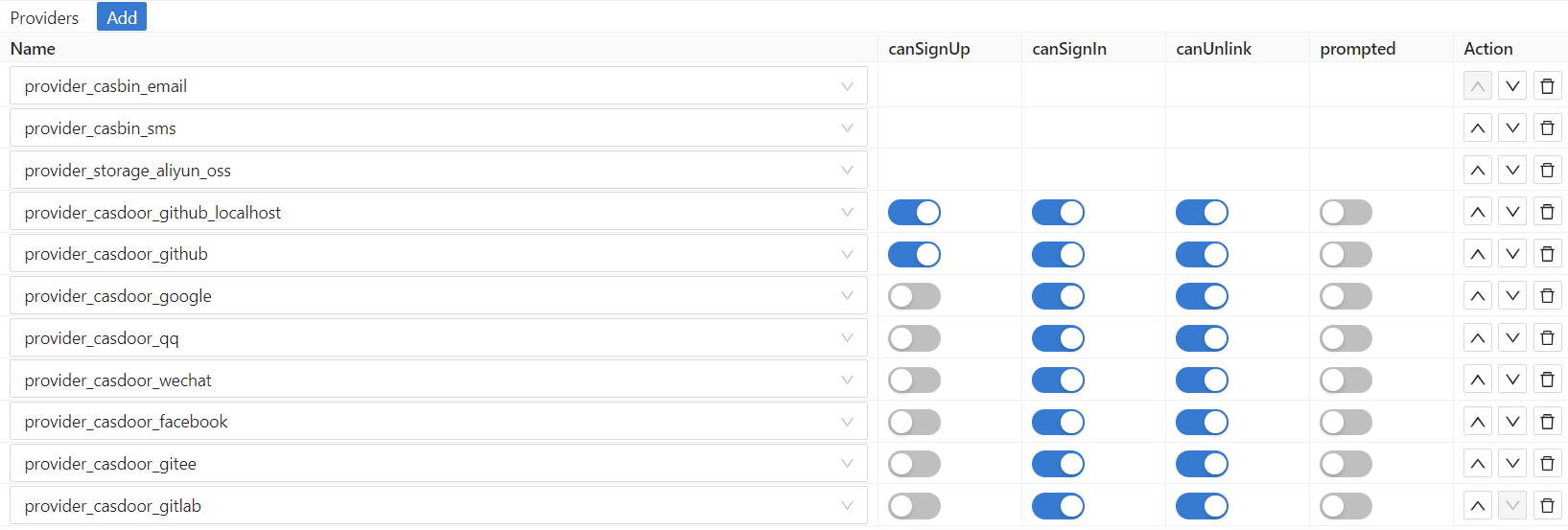Expand the provider_casdoor_github name dropdown
This screenshot has height=530, width=1568.
[x=438, y=254]
